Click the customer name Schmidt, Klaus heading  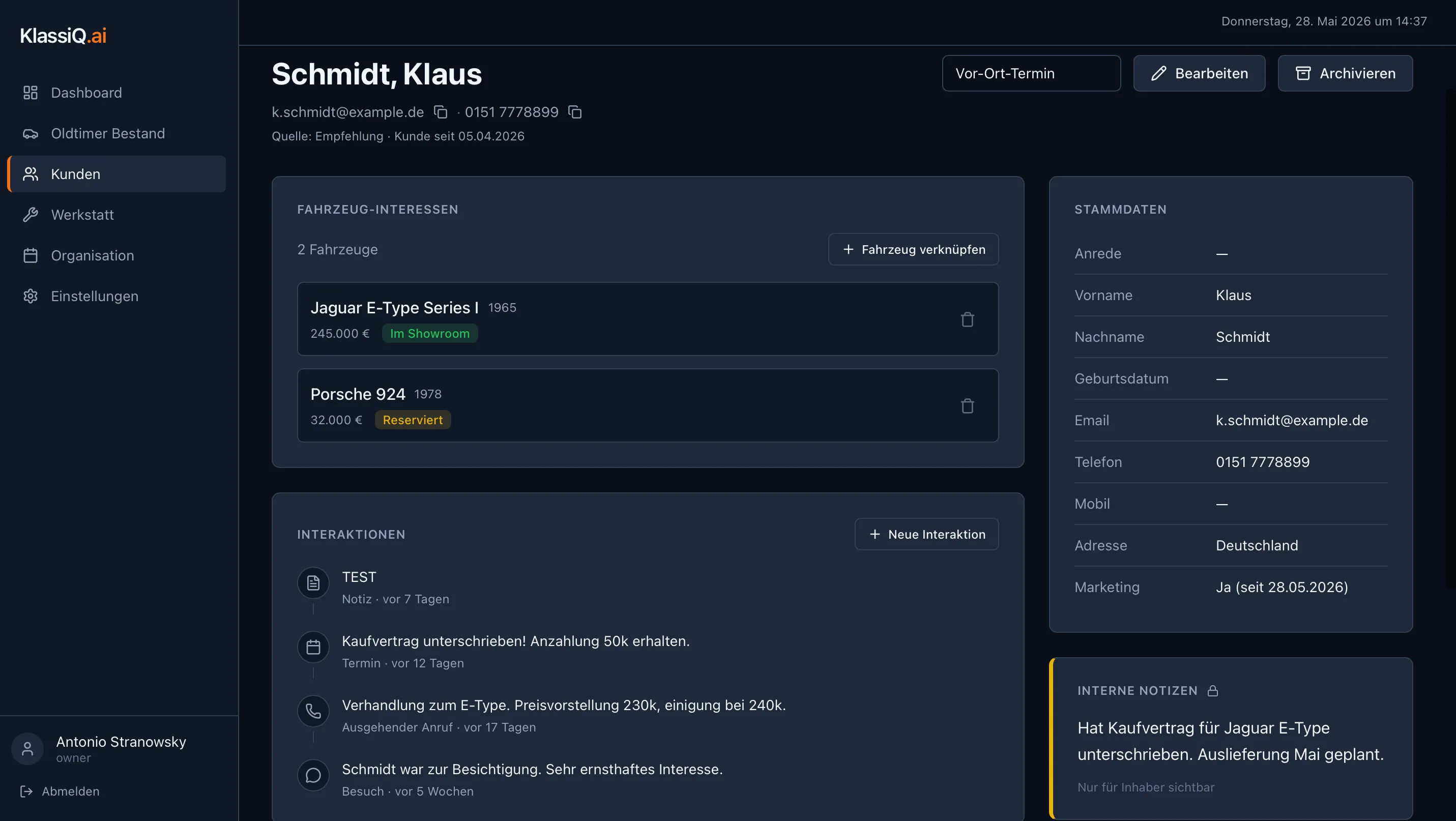376,74
